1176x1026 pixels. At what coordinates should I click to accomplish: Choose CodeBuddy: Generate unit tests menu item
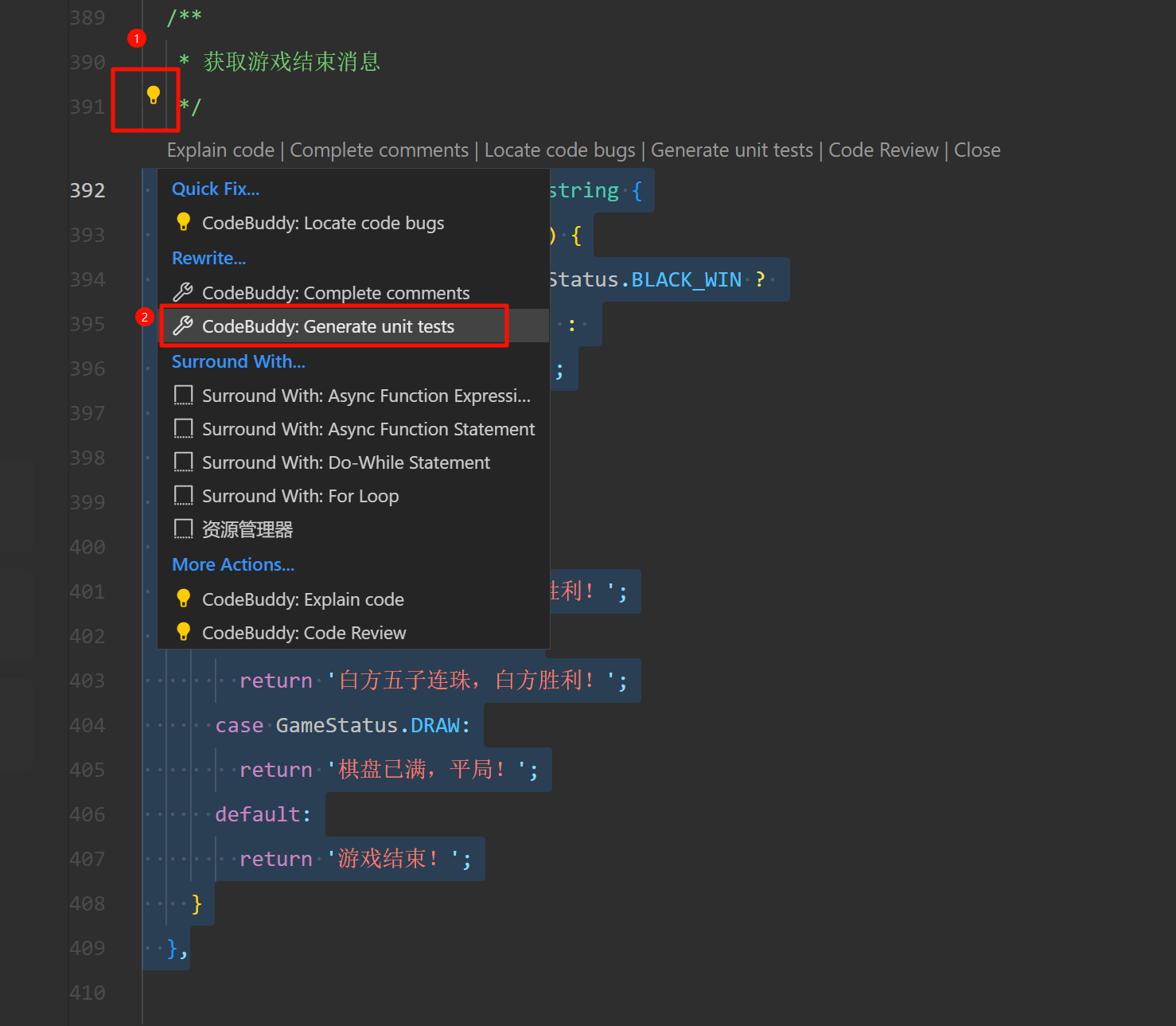(x=328, y=326)
